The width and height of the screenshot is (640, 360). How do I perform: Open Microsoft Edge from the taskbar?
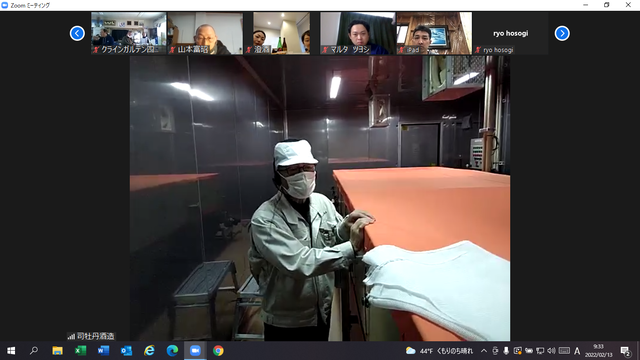172,351
